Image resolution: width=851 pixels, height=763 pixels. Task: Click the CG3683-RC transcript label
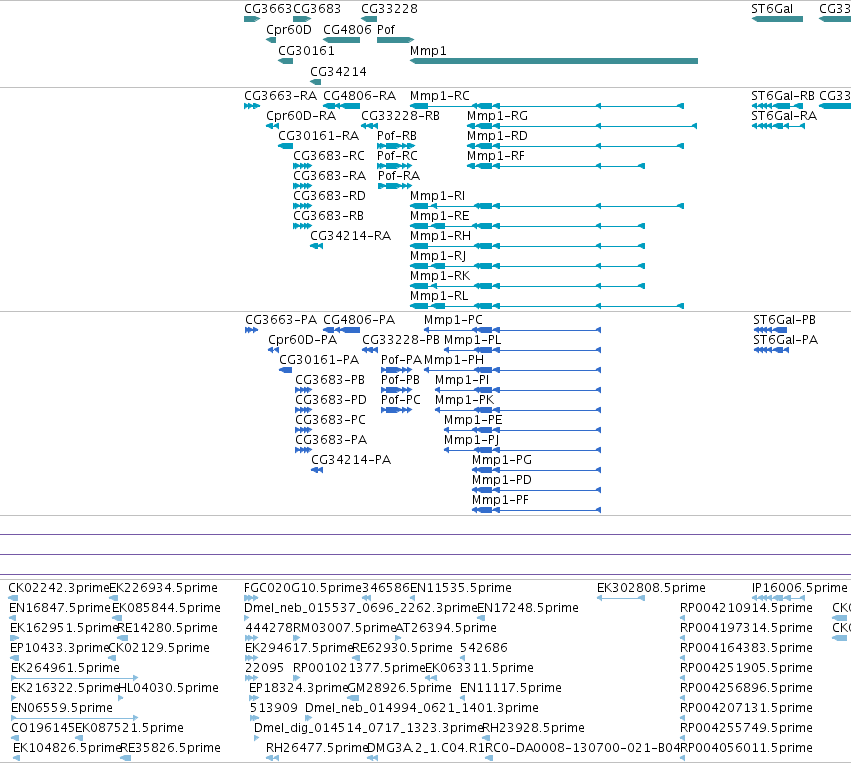pyautogui.click(x=329, y=156)
